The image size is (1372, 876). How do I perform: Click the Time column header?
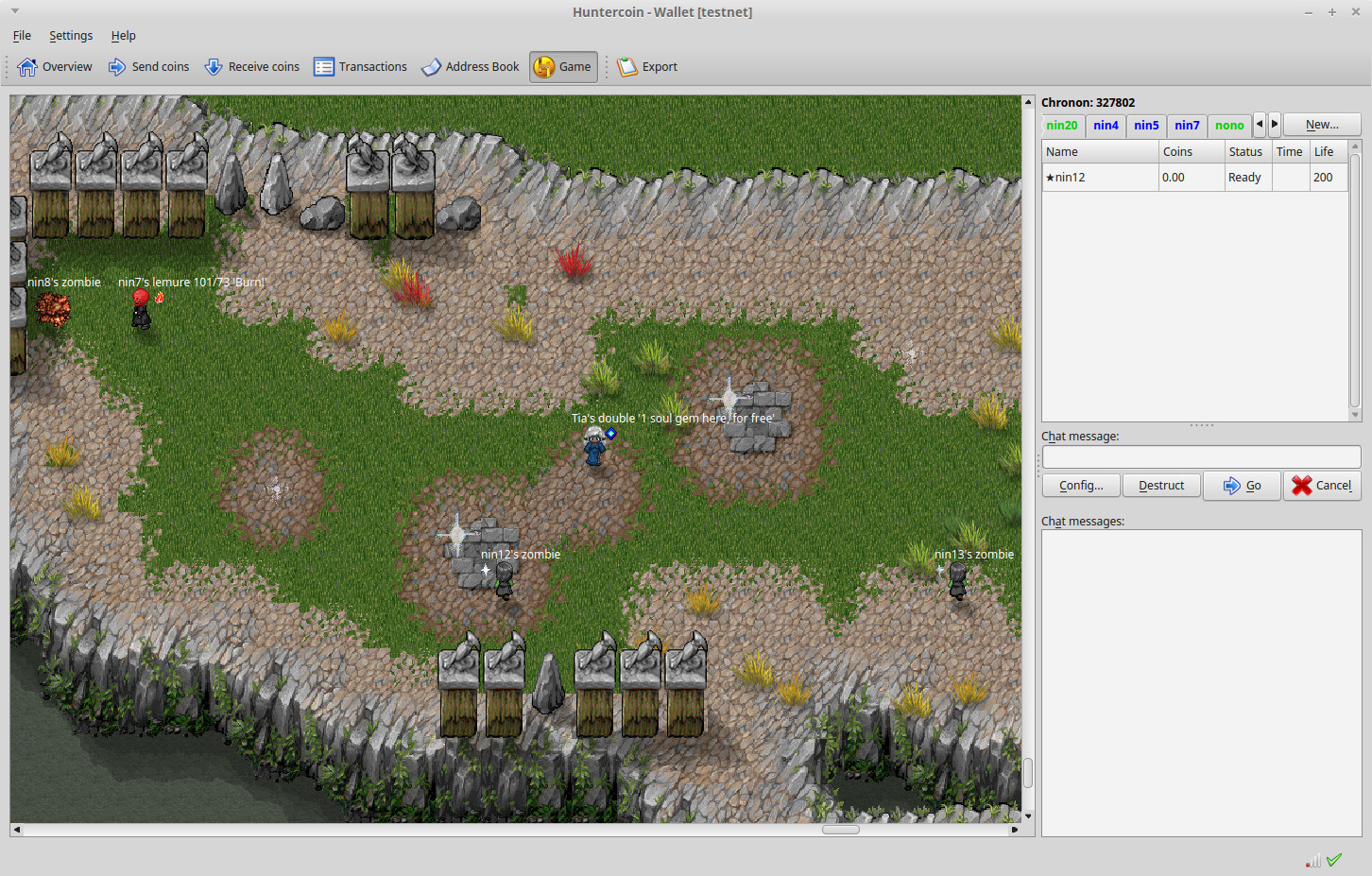tap(1291, 152)
